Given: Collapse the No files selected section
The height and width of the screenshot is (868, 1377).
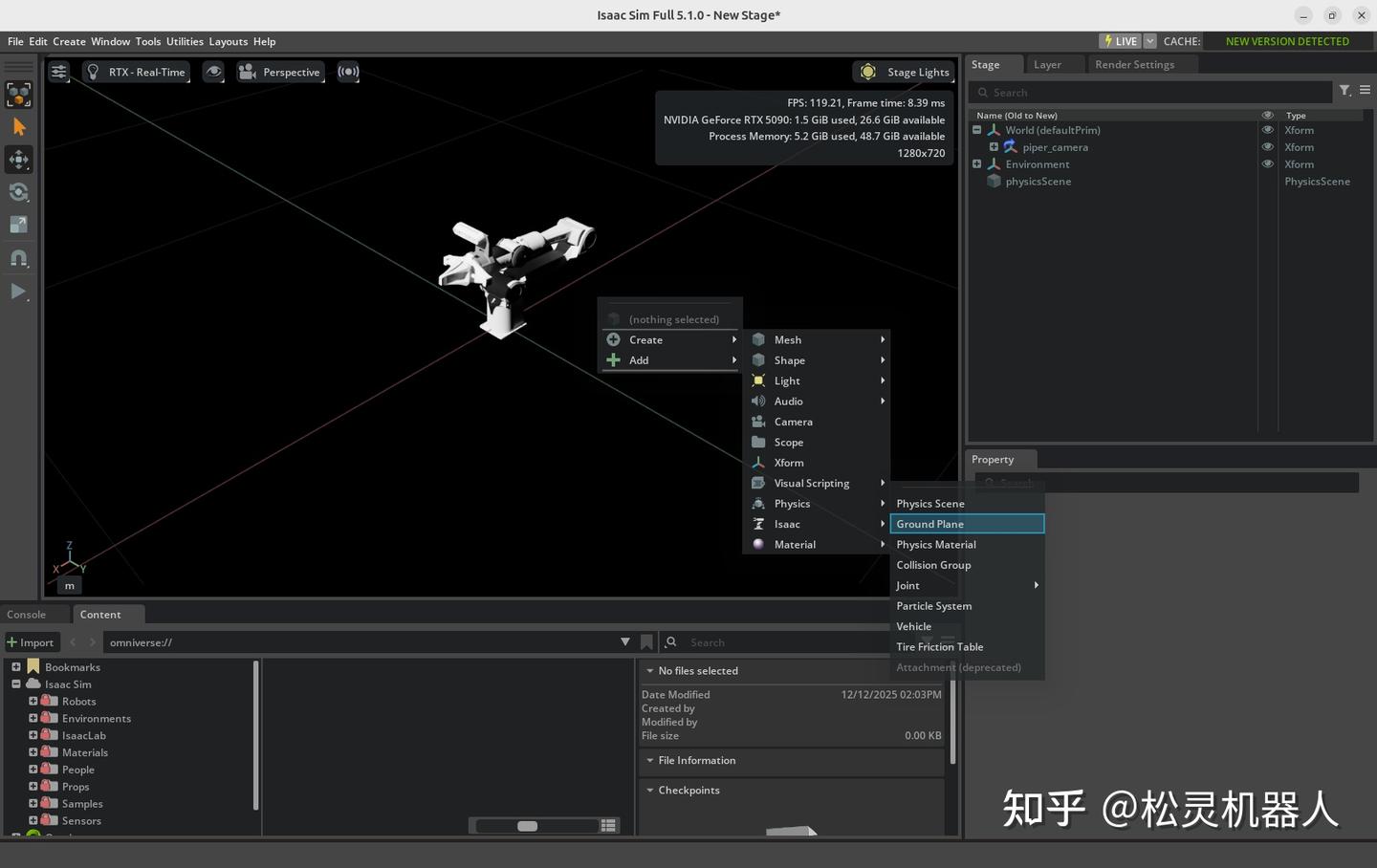Looking at the screenshot, I should pos(650,671).
